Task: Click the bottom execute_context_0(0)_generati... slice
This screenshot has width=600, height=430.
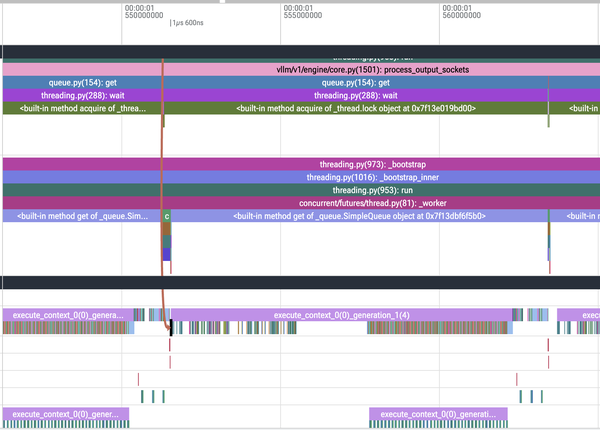Action: click(438, 414)
